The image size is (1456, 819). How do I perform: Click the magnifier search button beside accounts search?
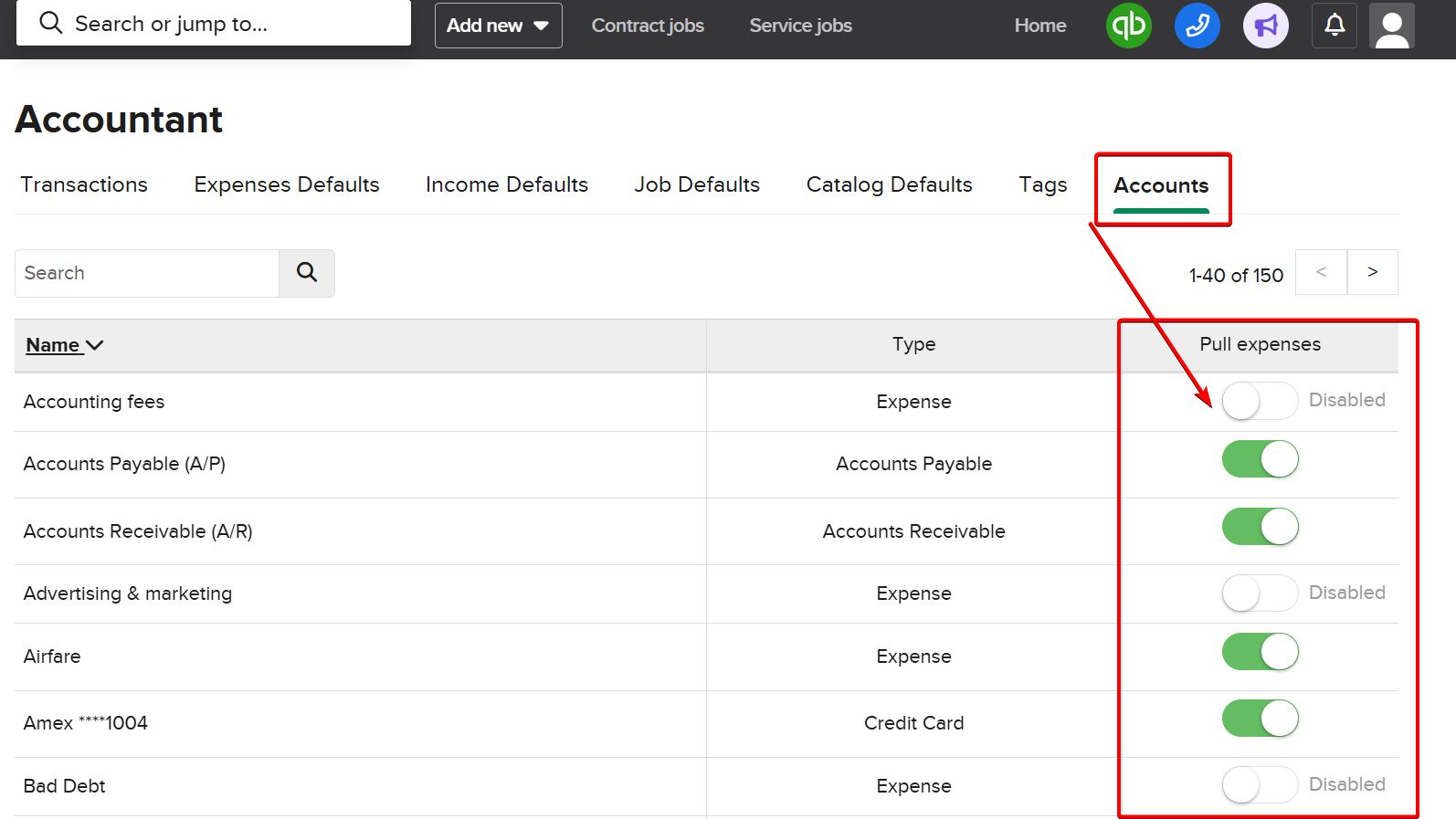pyautogui.click(x=307, y=273)
